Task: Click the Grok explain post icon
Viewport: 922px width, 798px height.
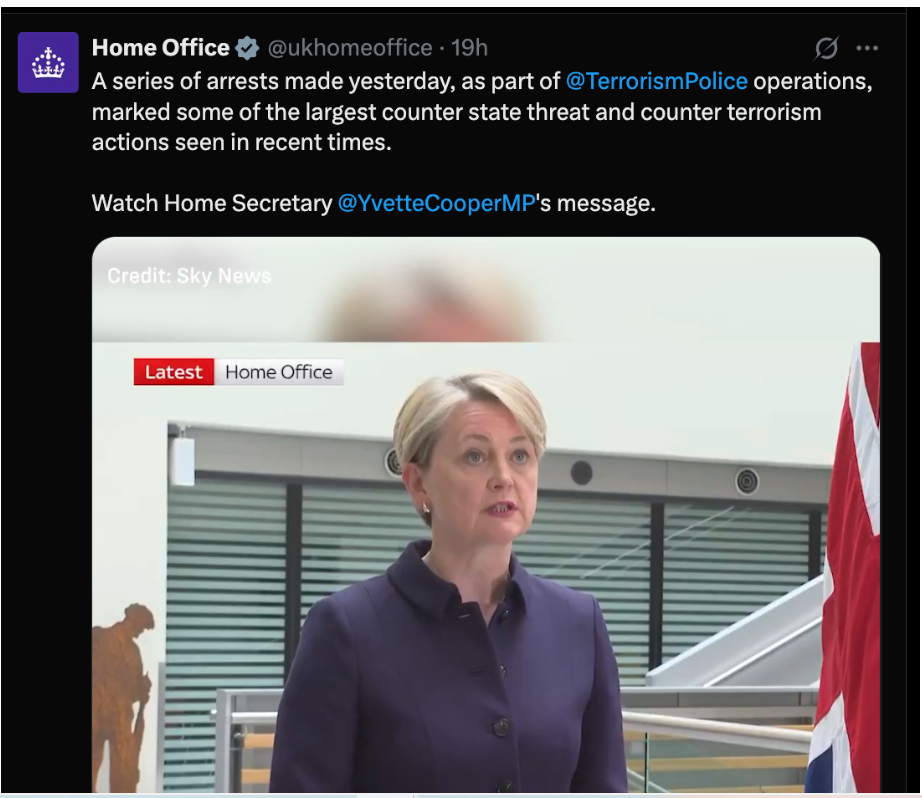Action: tap(826, 48)
